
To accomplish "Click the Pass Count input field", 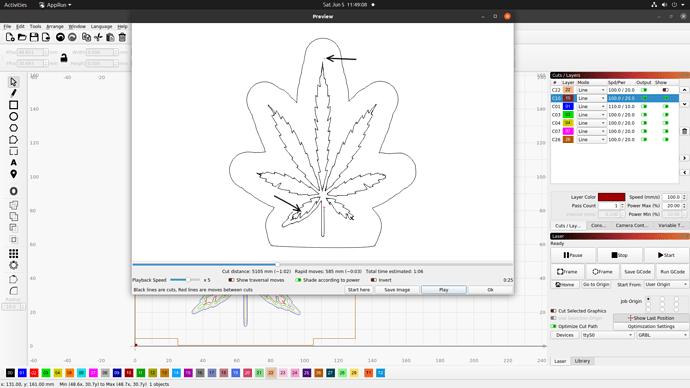I will [609, 205].
